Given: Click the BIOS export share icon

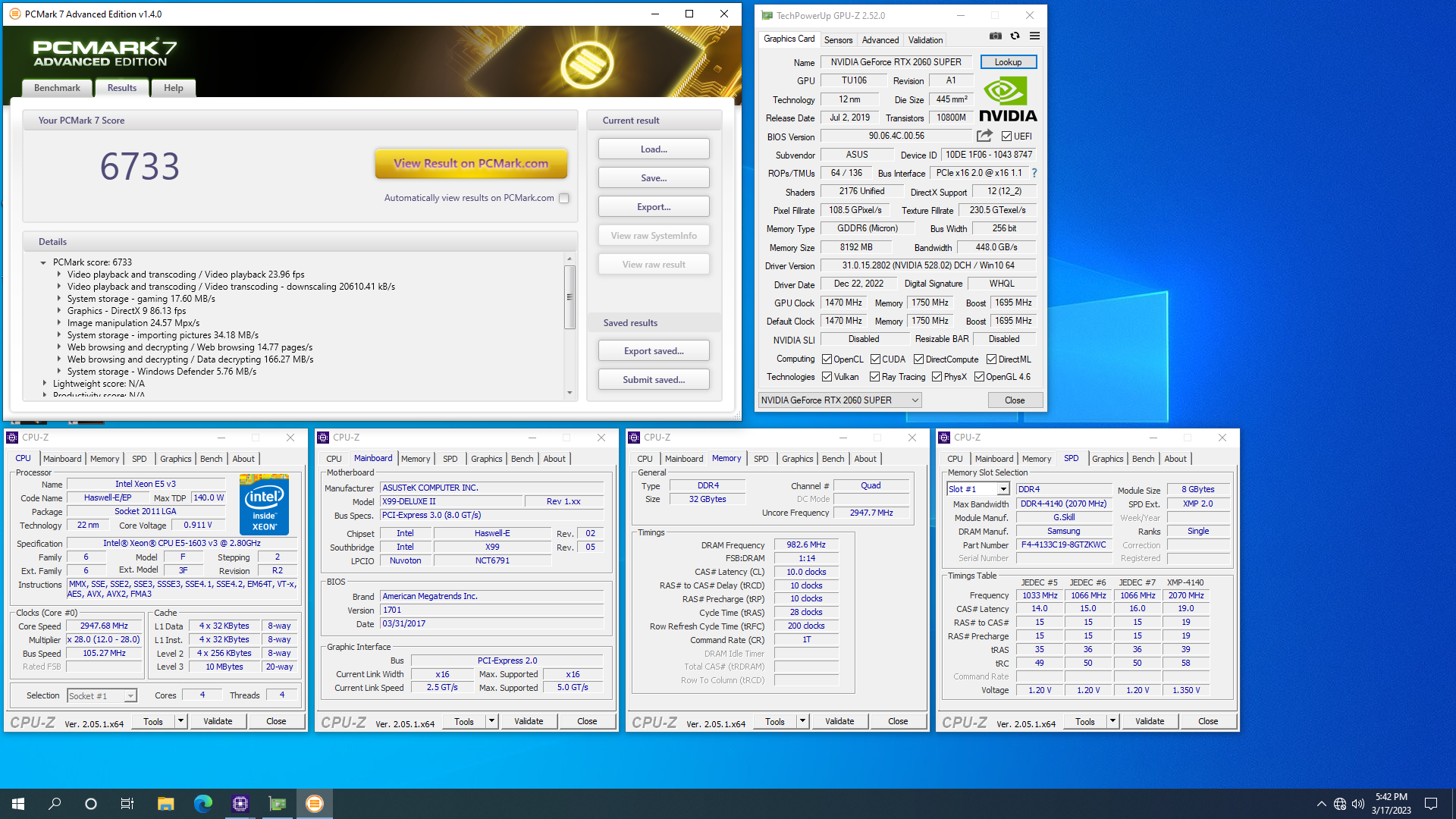Looking at the screenshot, I should [x=984, y=136].
